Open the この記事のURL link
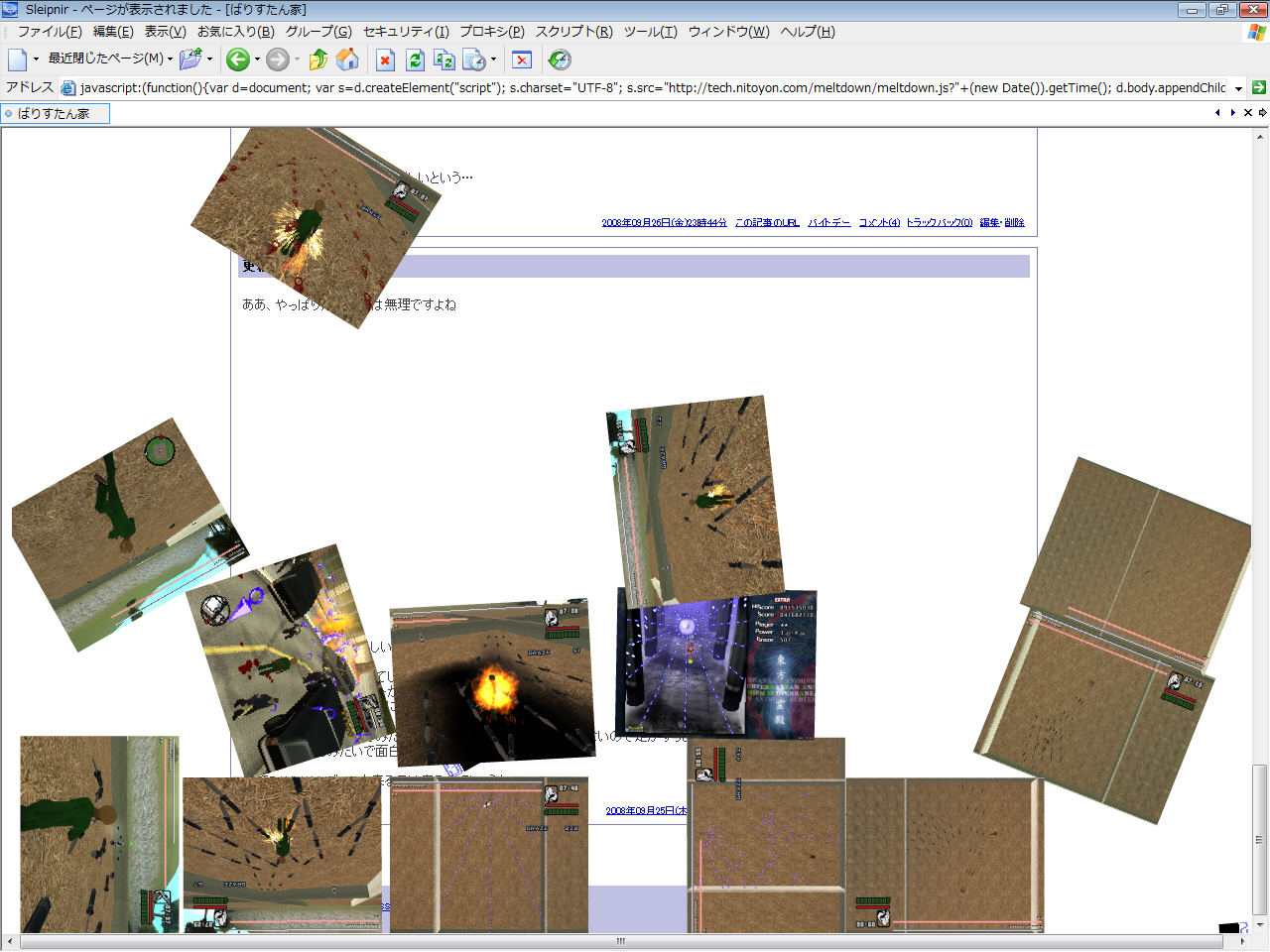Screen dimensions: 1270x952 click(x=767, y=223)
